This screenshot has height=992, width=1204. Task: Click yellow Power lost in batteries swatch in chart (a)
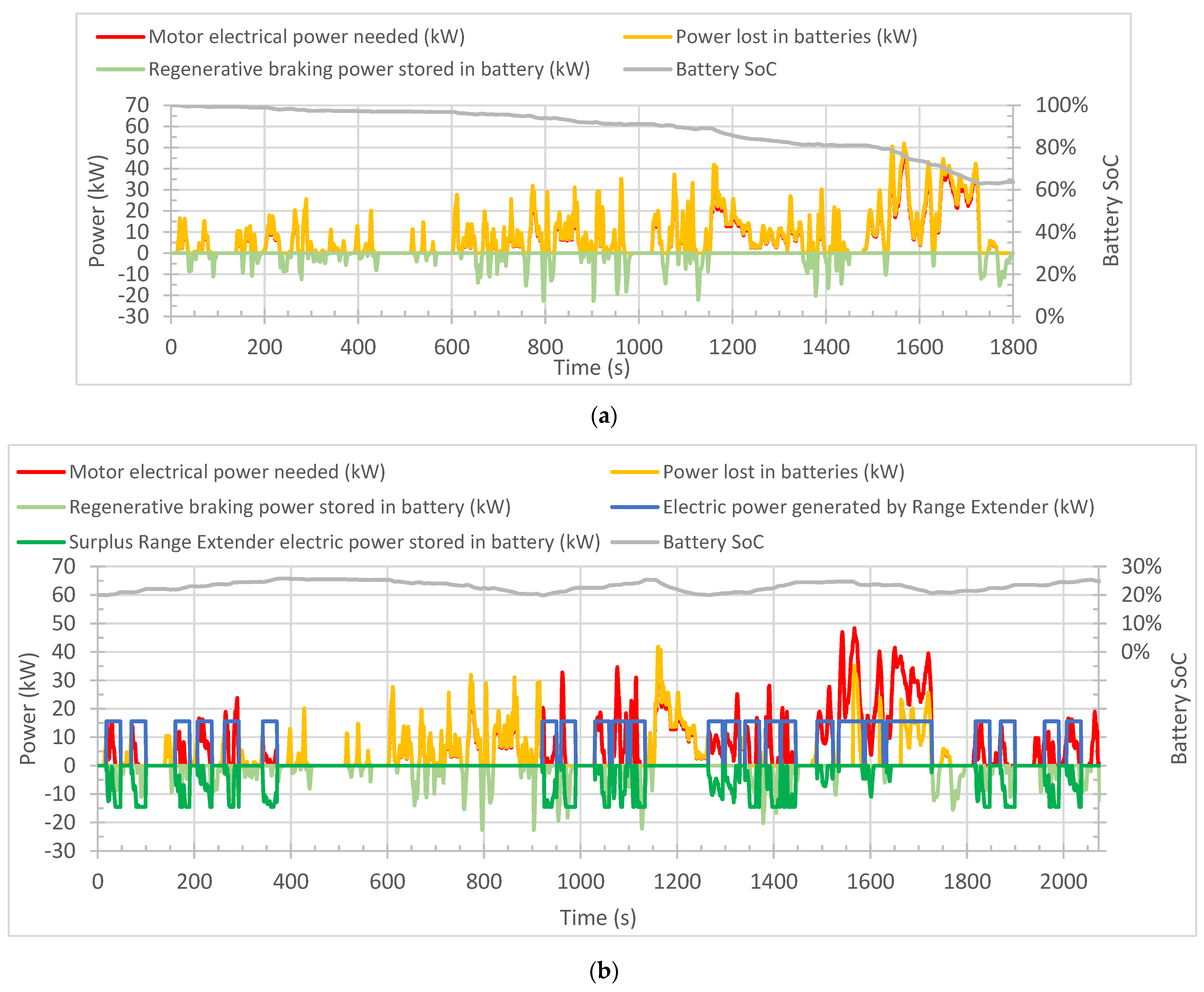[x=647, y=37]
